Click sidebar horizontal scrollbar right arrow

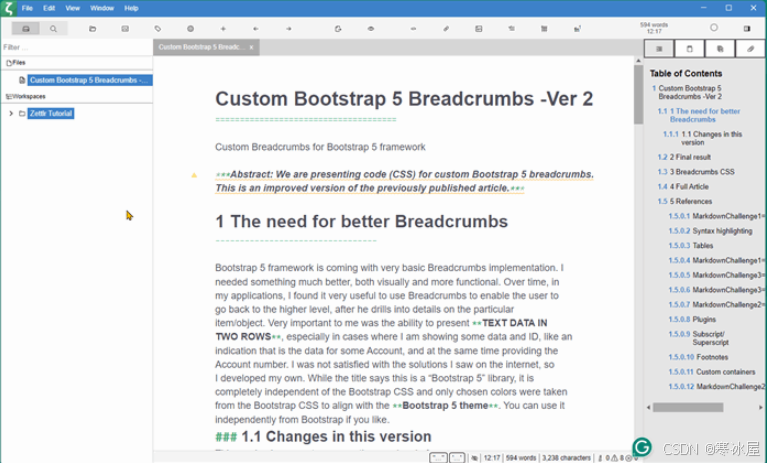761,407
